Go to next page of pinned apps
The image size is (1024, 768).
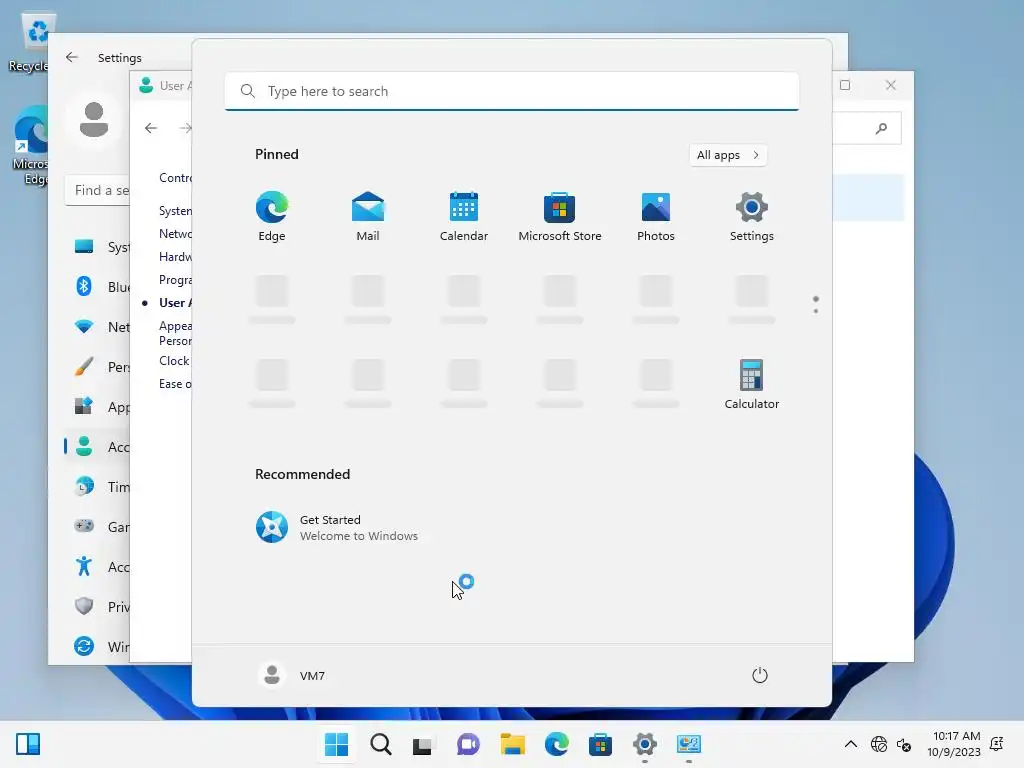816,310
